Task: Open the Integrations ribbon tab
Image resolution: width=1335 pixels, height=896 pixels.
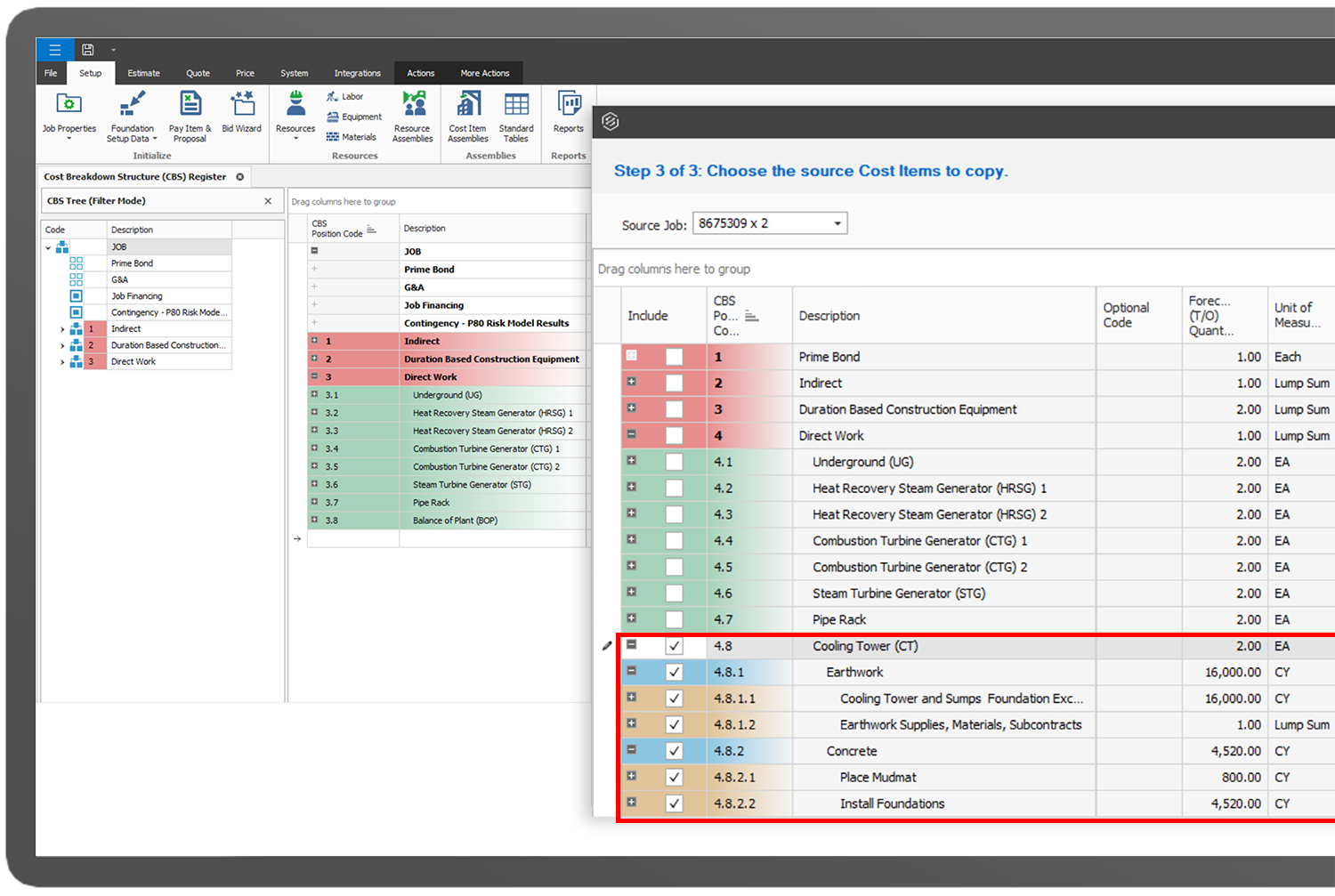Action: coord(357,73)
